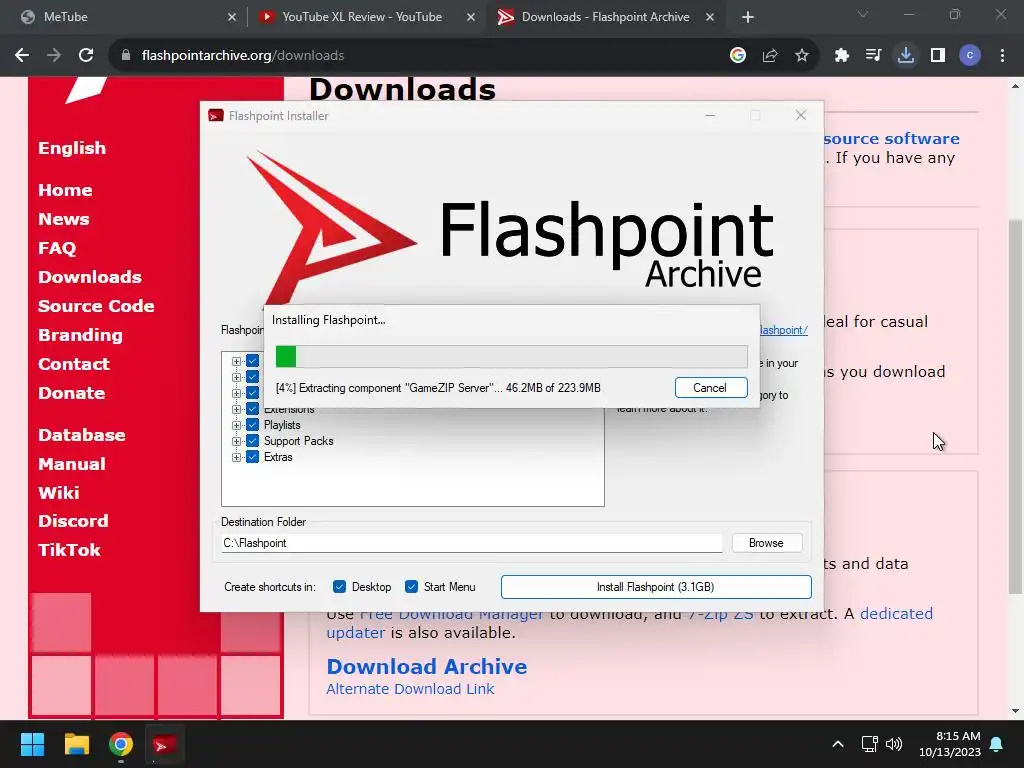
Task: Click the site lock icon
Action: click(x=126, y=56)
